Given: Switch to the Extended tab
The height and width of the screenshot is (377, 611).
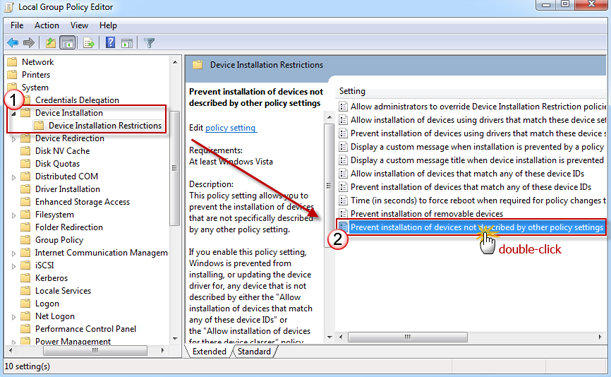Looking at the screenshot, I should click(x=209, y=351).
